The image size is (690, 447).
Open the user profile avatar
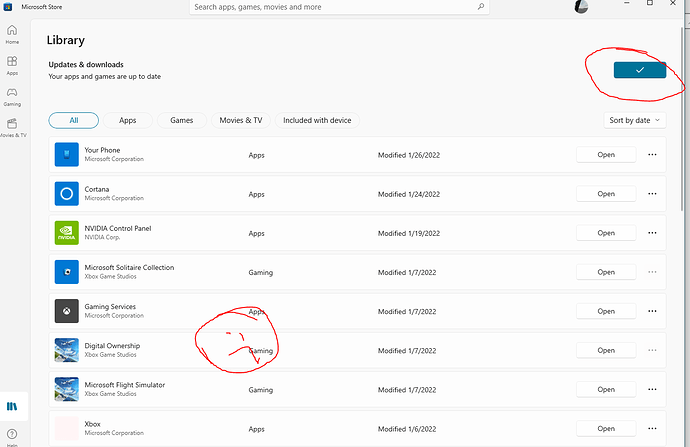click(x=582, y=7)
